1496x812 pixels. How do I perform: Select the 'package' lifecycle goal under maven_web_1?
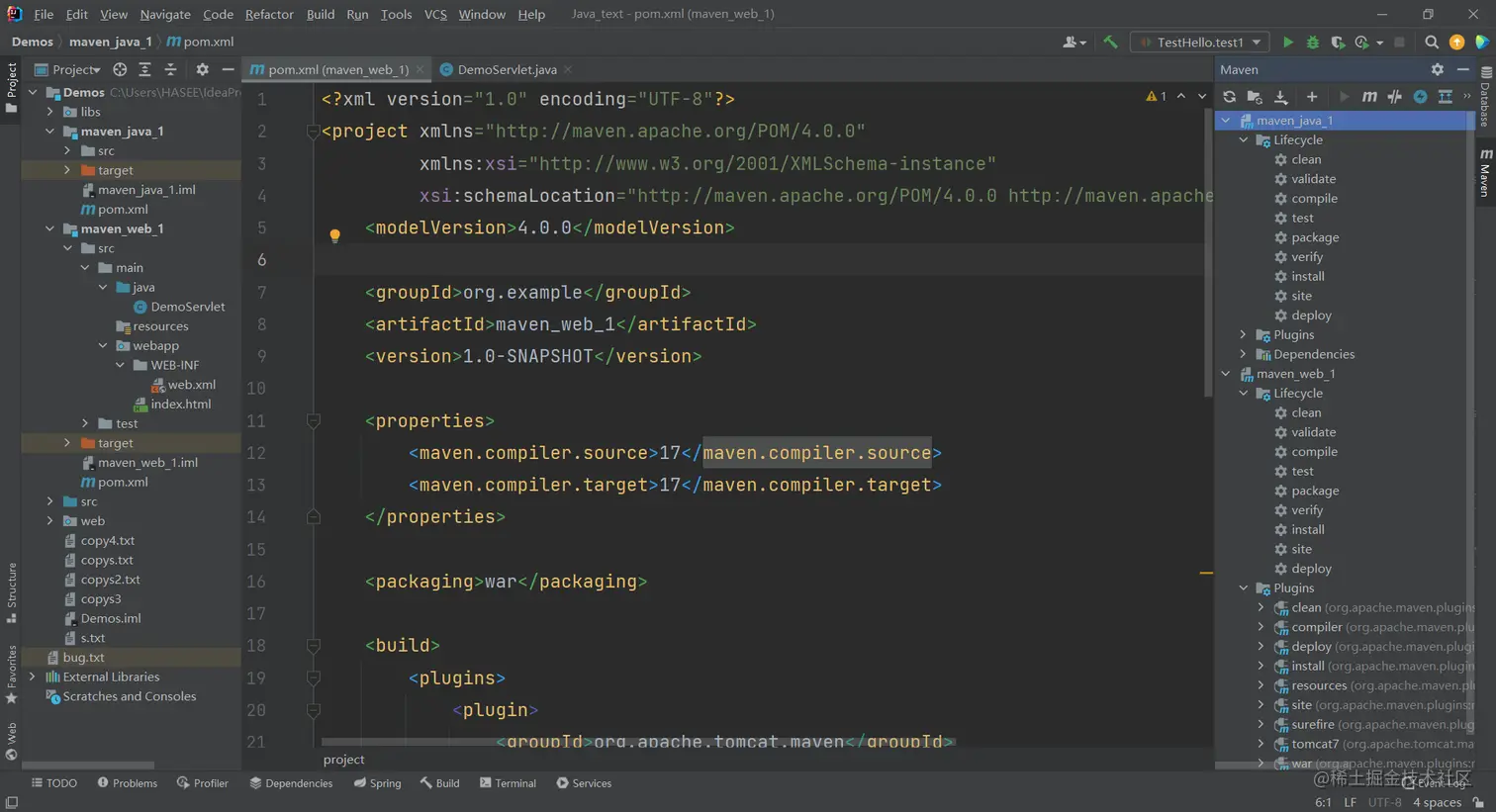coord(1315,491)
